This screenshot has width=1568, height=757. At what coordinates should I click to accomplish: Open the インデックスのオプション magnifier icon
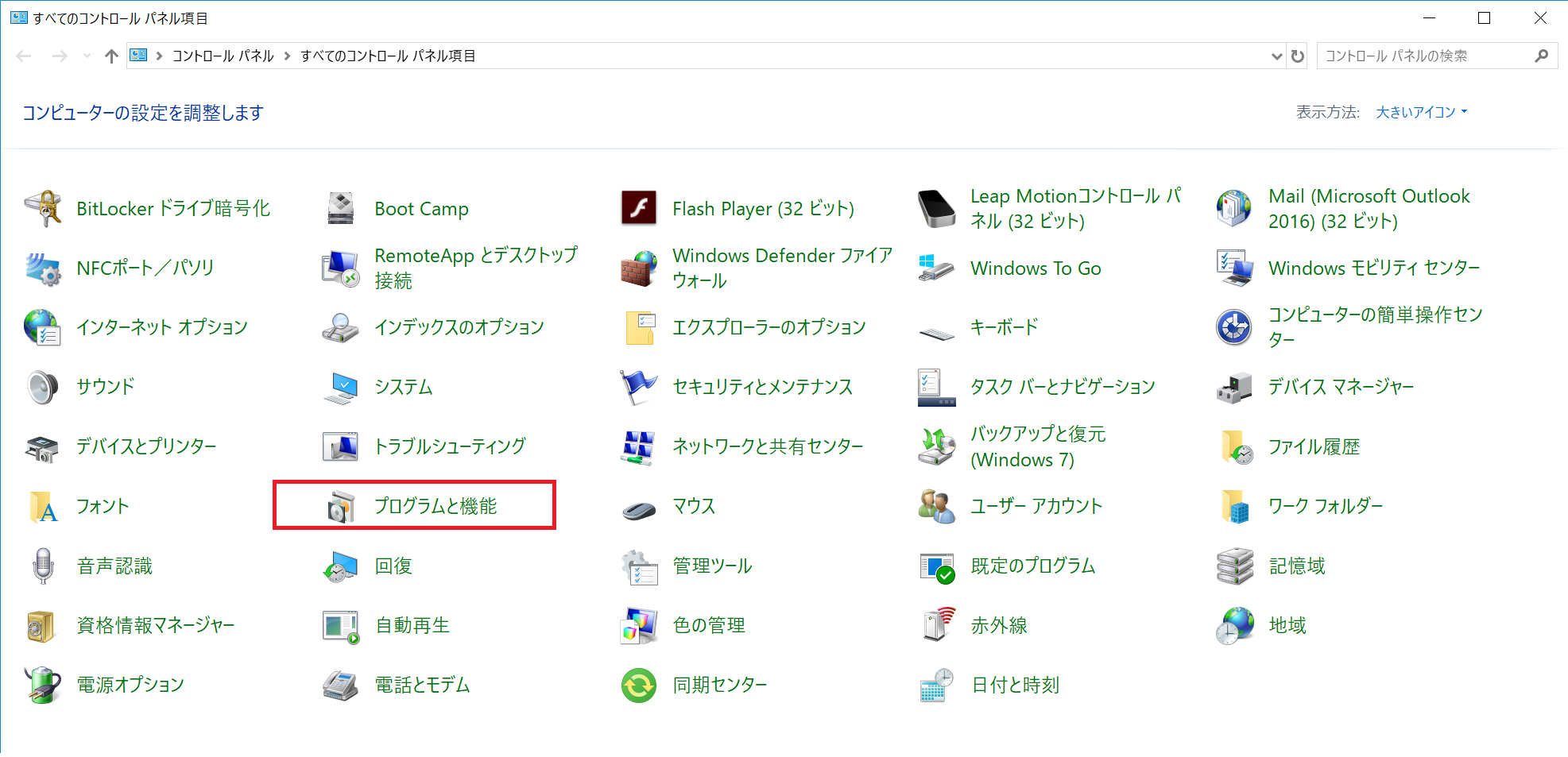pyautogui.click(x=341, y=327)
